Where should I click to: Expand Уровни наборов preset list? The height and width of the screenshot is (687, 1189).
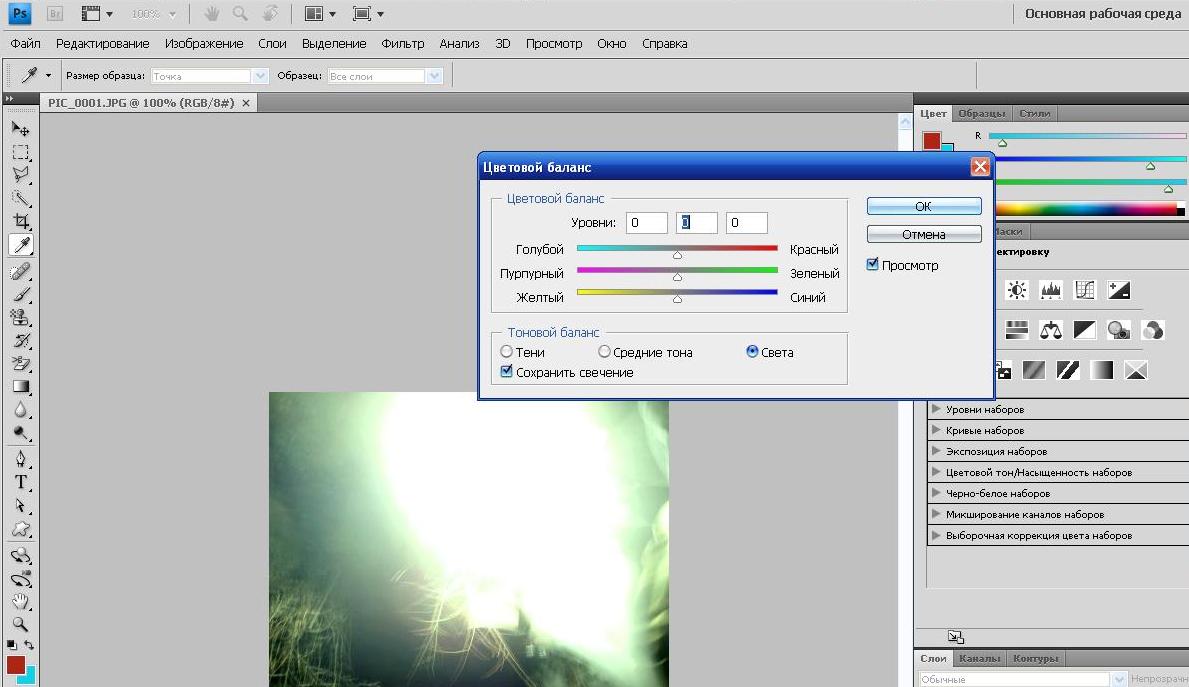pos(937,409)
